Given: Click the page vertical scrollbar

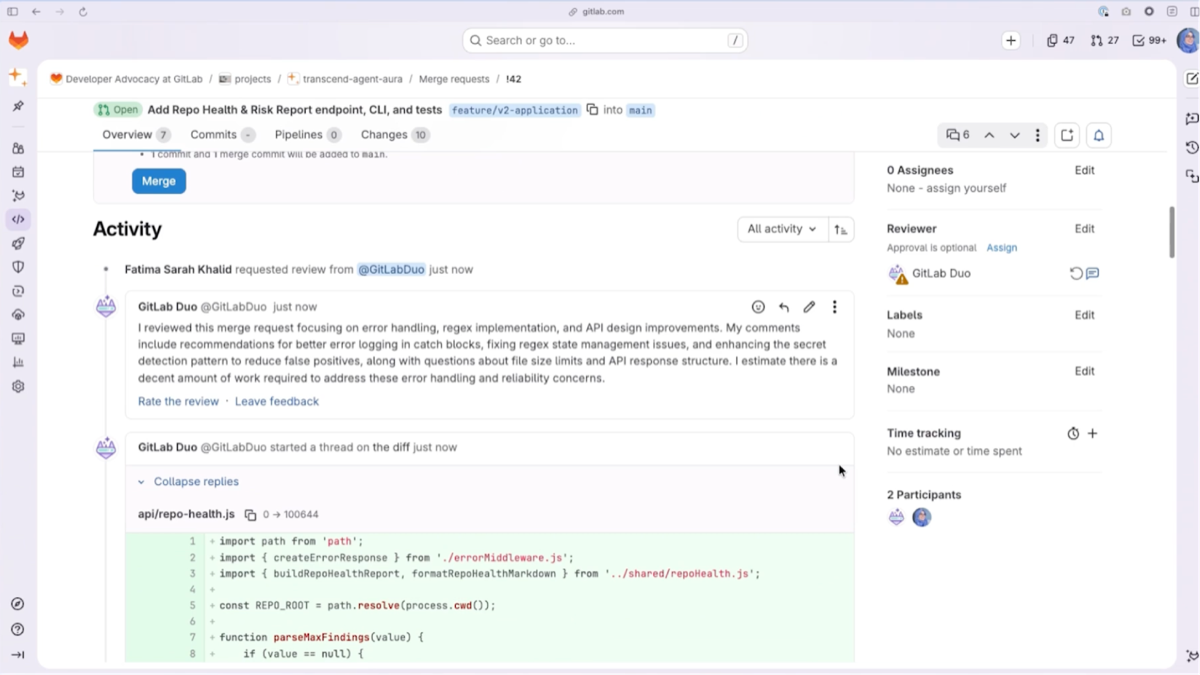Looking at the screenshot, I should [1172, 232].
